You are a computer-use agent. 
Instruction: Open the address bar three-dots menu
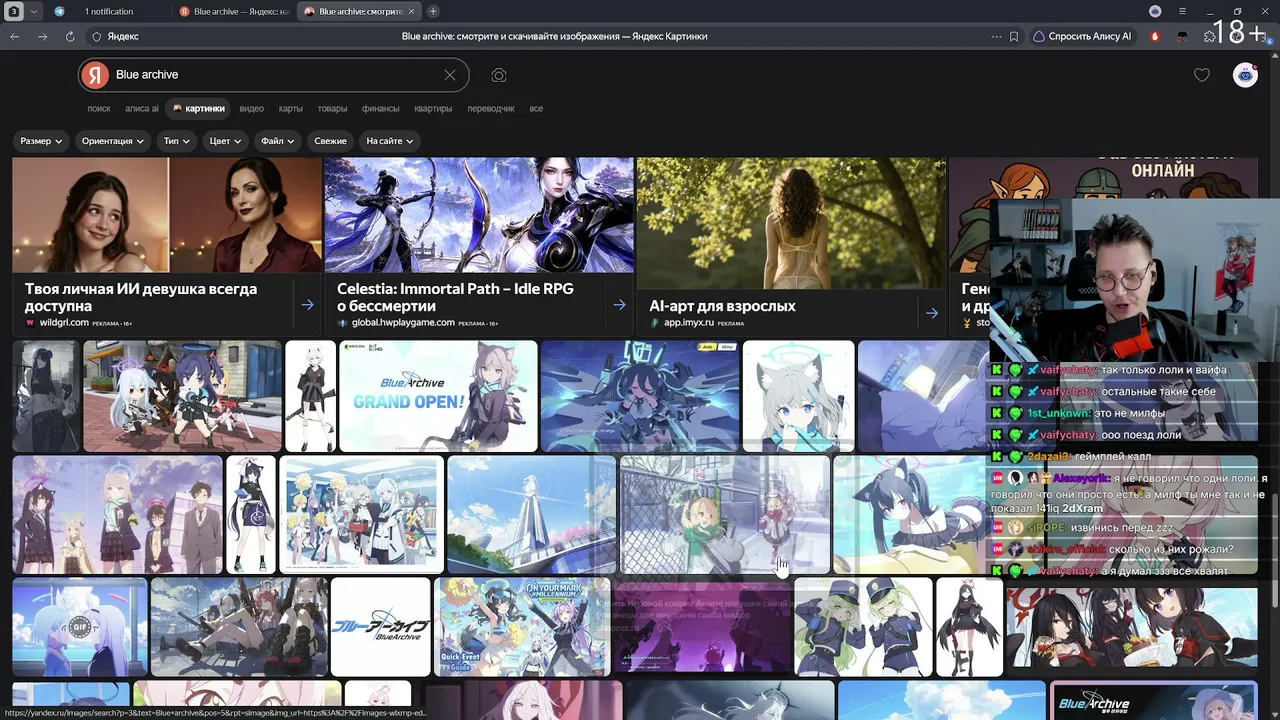coord(996,36)
